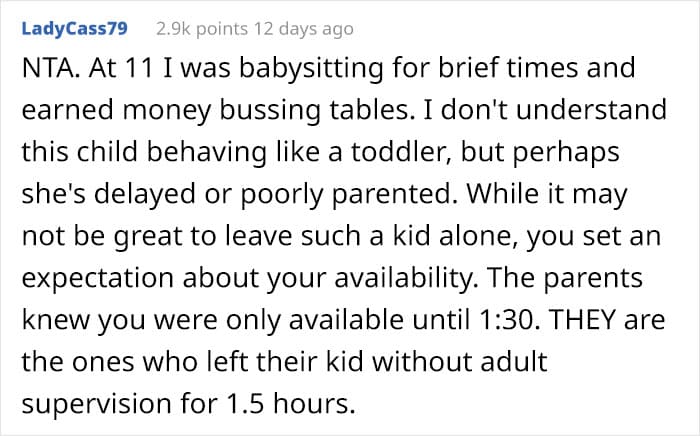The width and height of the screenshot is (700, 436).
Task: Click the word delayed in the comment
Action: pos(145,194)
